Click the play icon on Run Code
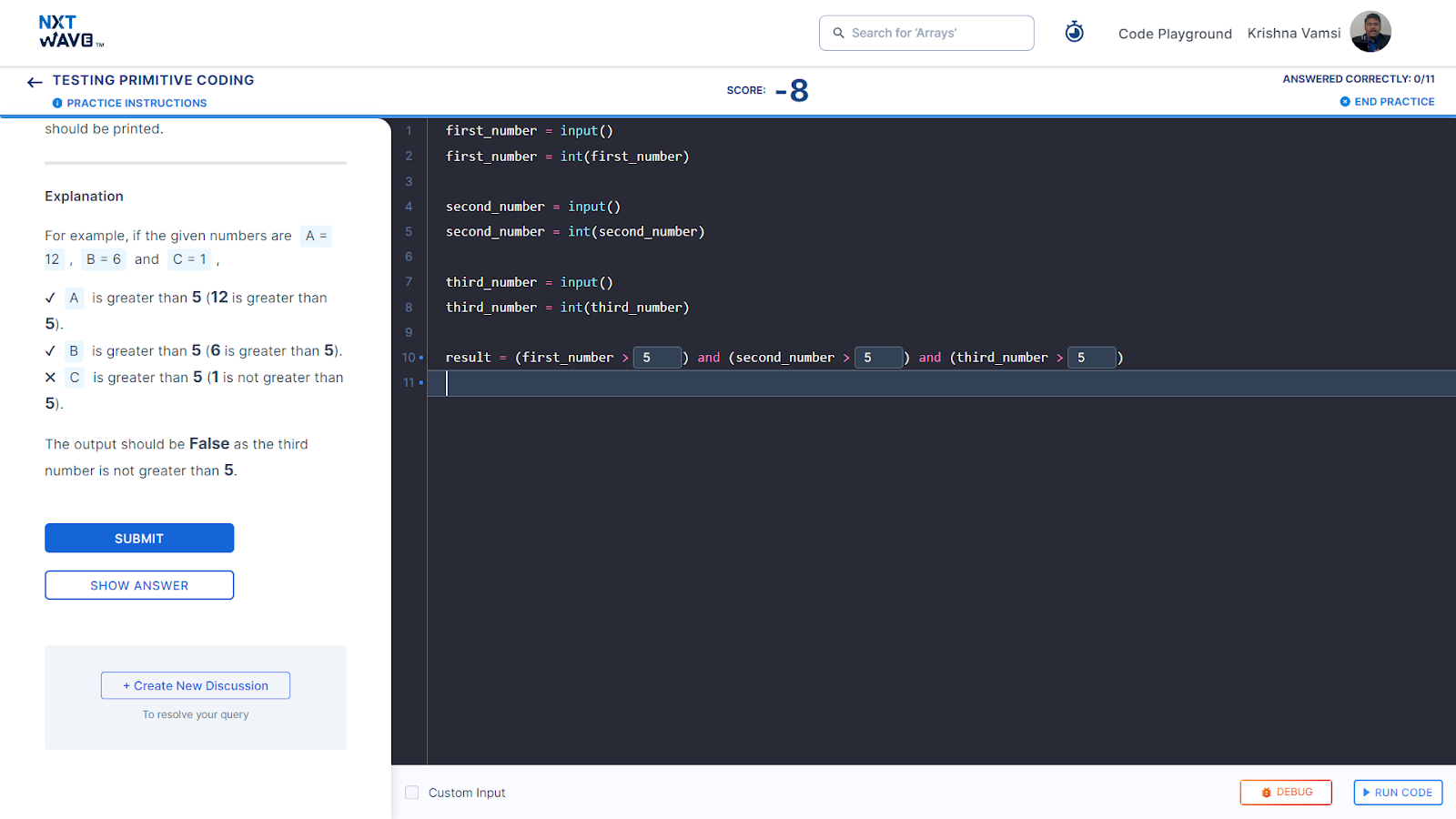Viewport: 1456px width, 819px height. click(x=1366, y=793)
